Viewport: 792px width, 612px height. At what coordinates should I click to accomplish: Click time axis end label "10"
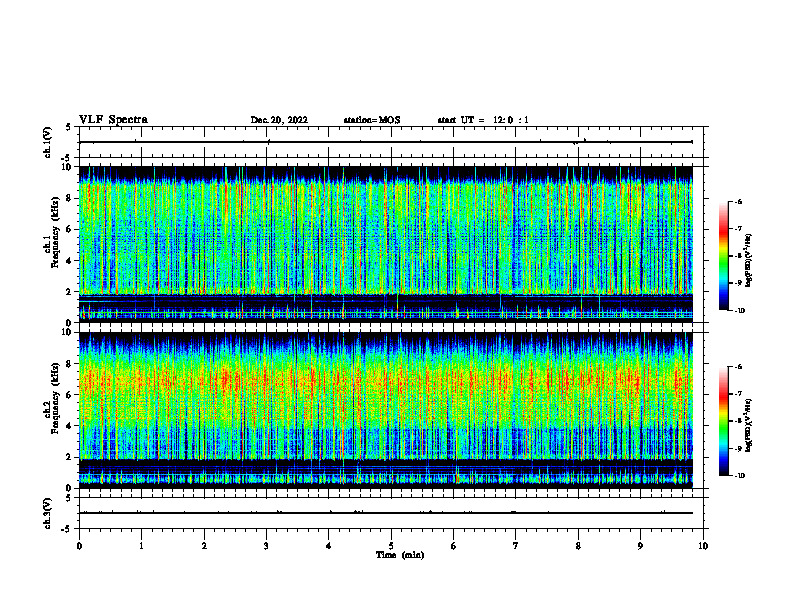point(703,546)
